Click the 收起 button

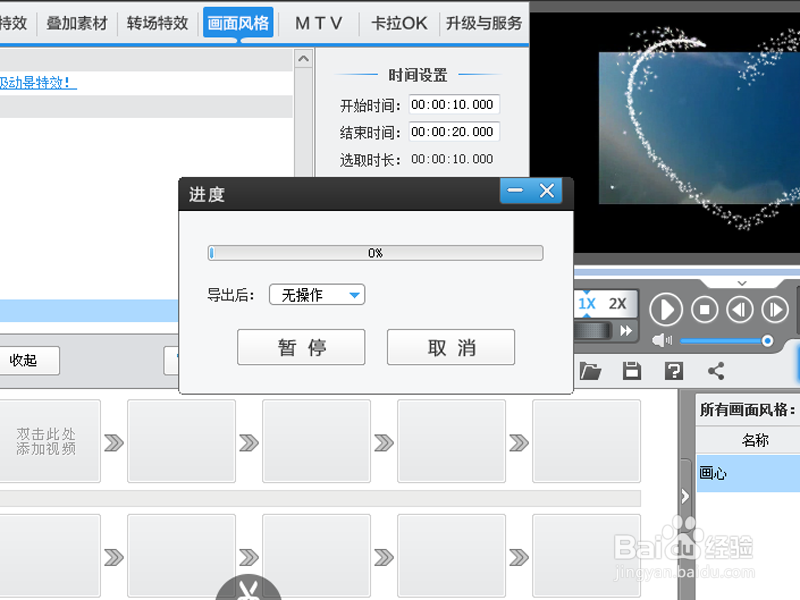(x=29, y=360)
